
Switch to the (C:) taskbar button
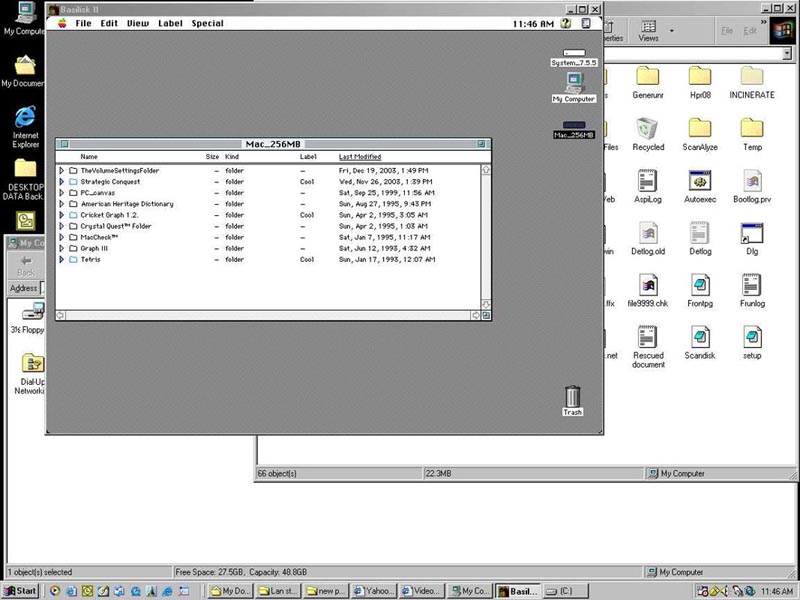[x=565, y=591]
